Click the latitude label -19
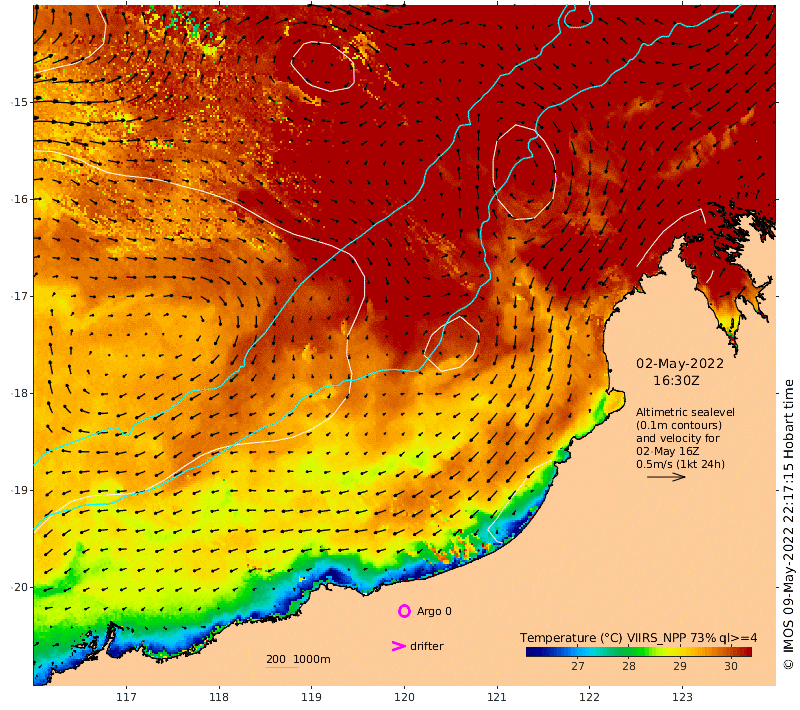Image resolution: width=800 pixels, height=710 pixels. point(20,490)
